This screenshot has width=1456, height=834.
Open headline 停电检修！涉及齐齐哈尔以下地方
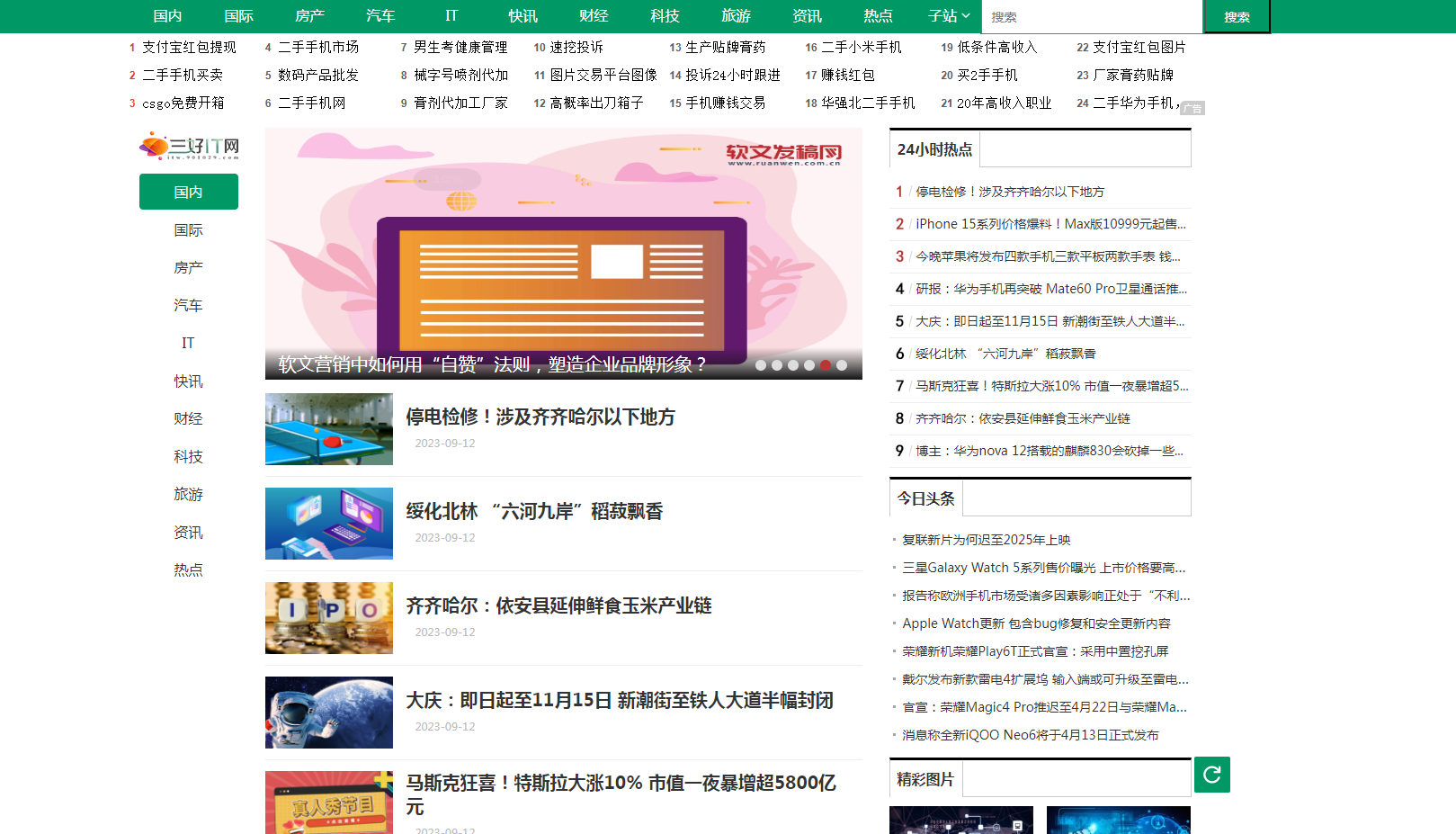tap(540, 417)
